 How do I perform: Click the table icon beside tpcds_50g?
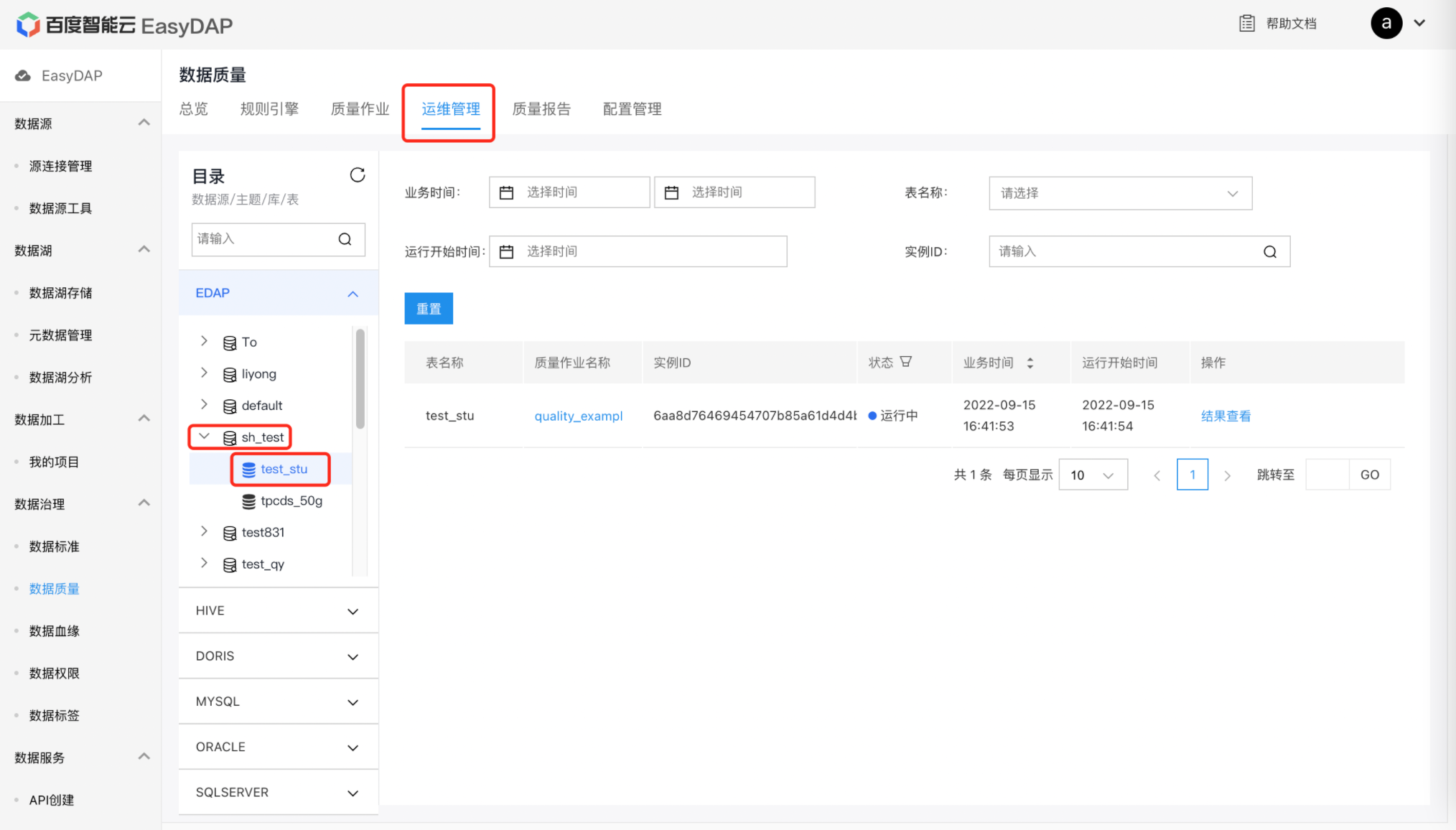point(248,500)
